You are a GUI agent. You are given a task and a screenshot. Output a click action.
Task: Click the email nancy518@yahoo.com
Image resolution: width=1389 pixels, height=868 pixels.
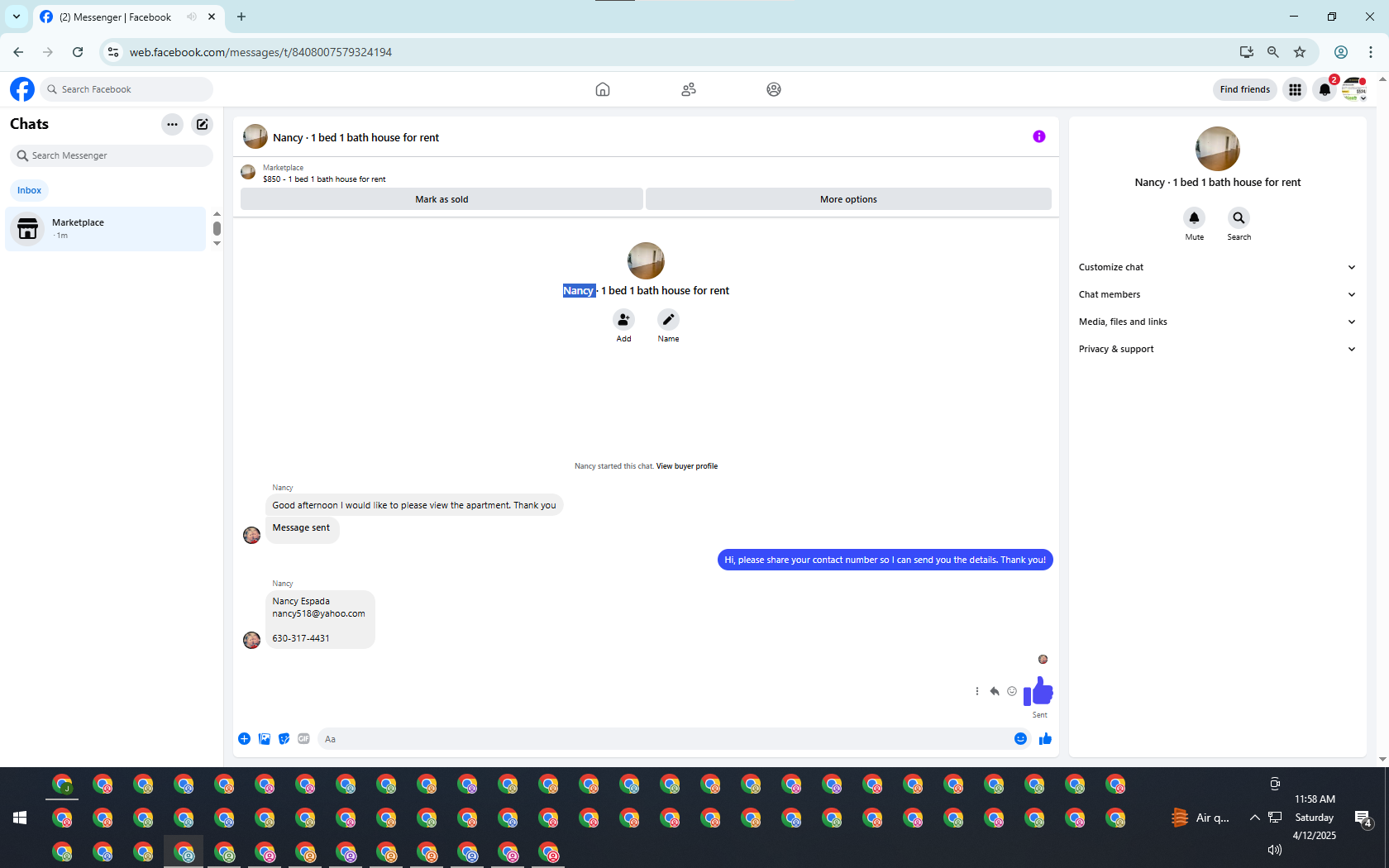click(318, 613)
